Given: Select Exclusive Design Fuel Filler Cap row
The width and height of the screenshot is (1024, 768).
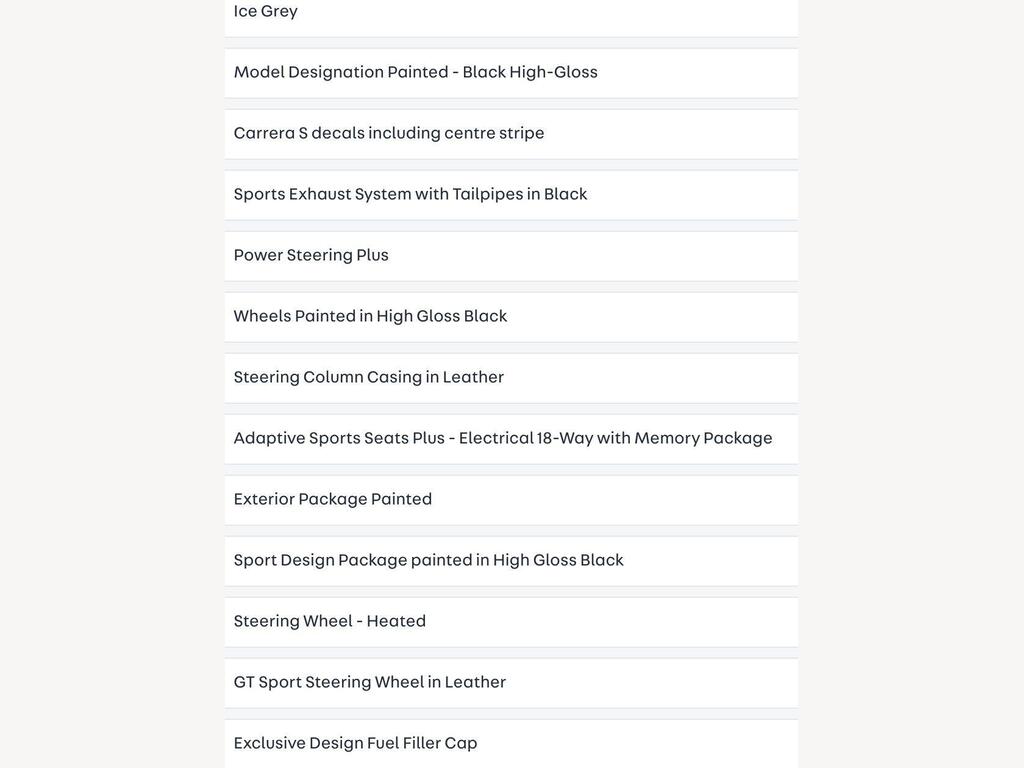Looking at the screenshot, I should tap(511, 744).
